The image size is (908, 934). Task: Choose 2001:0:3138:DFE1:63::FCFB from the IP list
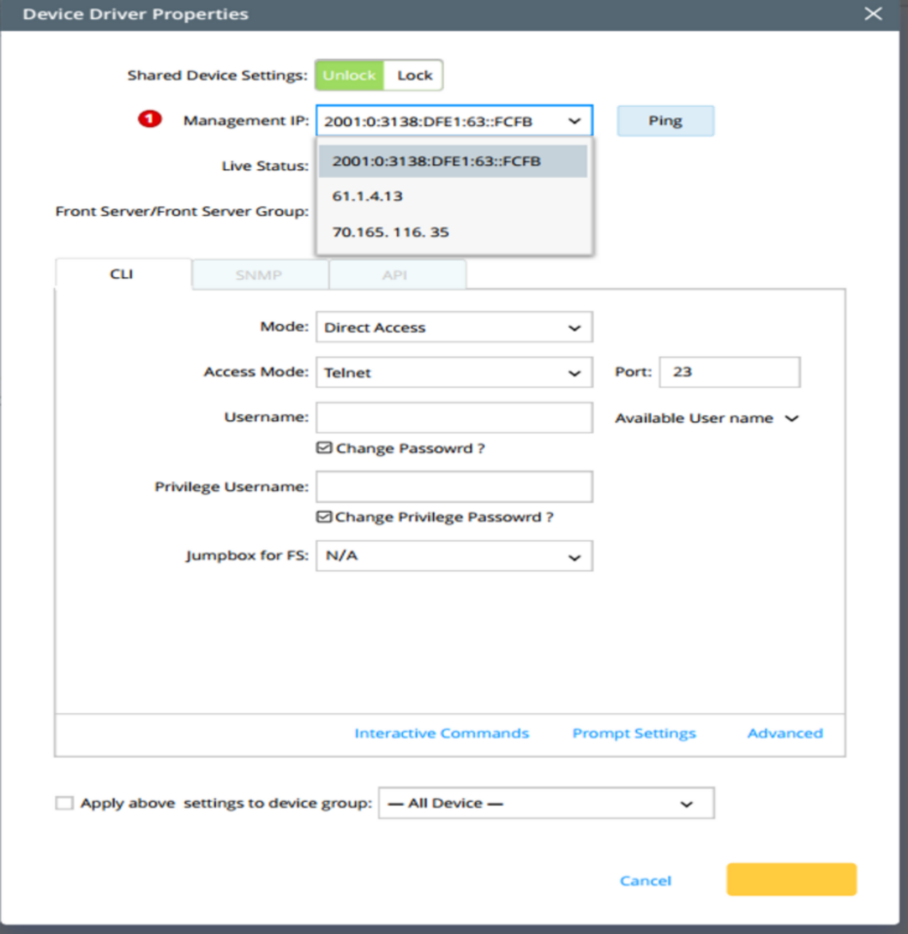(x=453, y=161)
